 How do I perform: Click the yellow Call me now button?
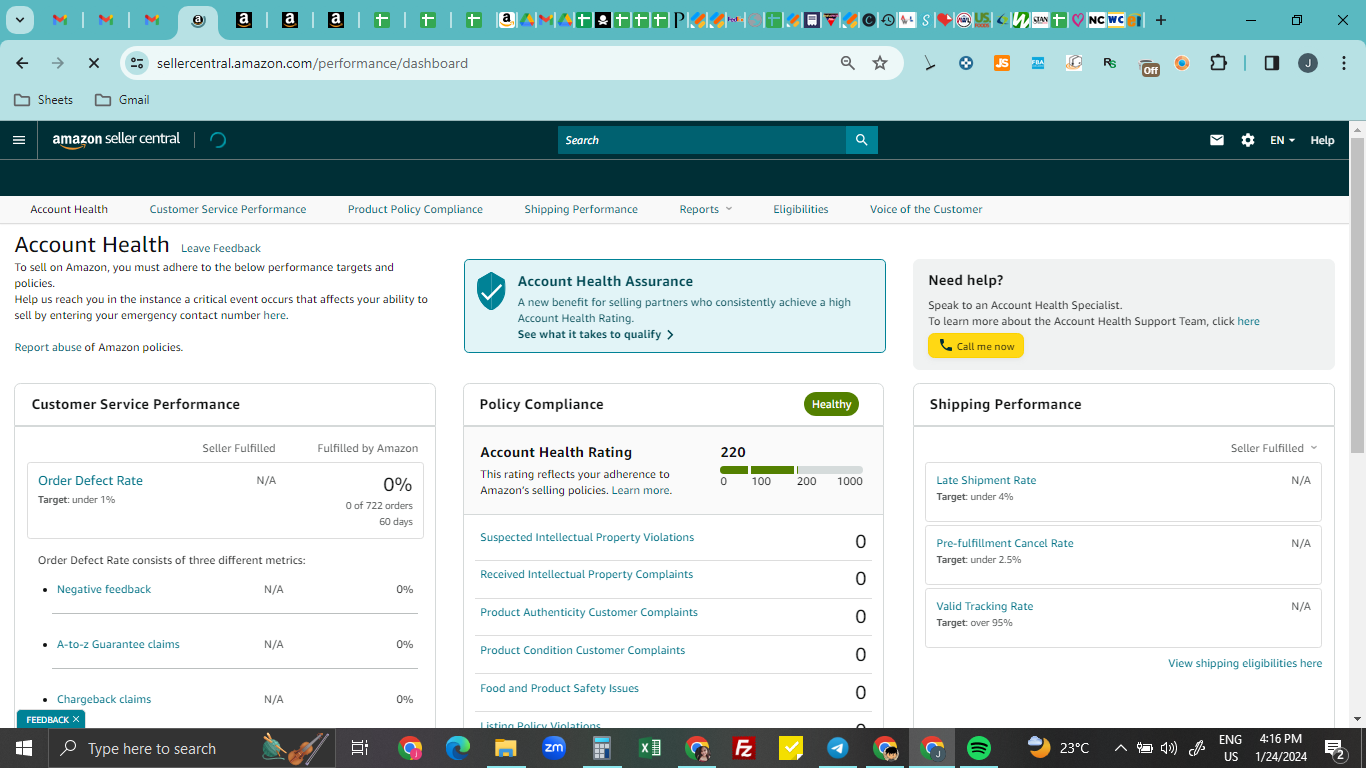[x=976, y=346]
